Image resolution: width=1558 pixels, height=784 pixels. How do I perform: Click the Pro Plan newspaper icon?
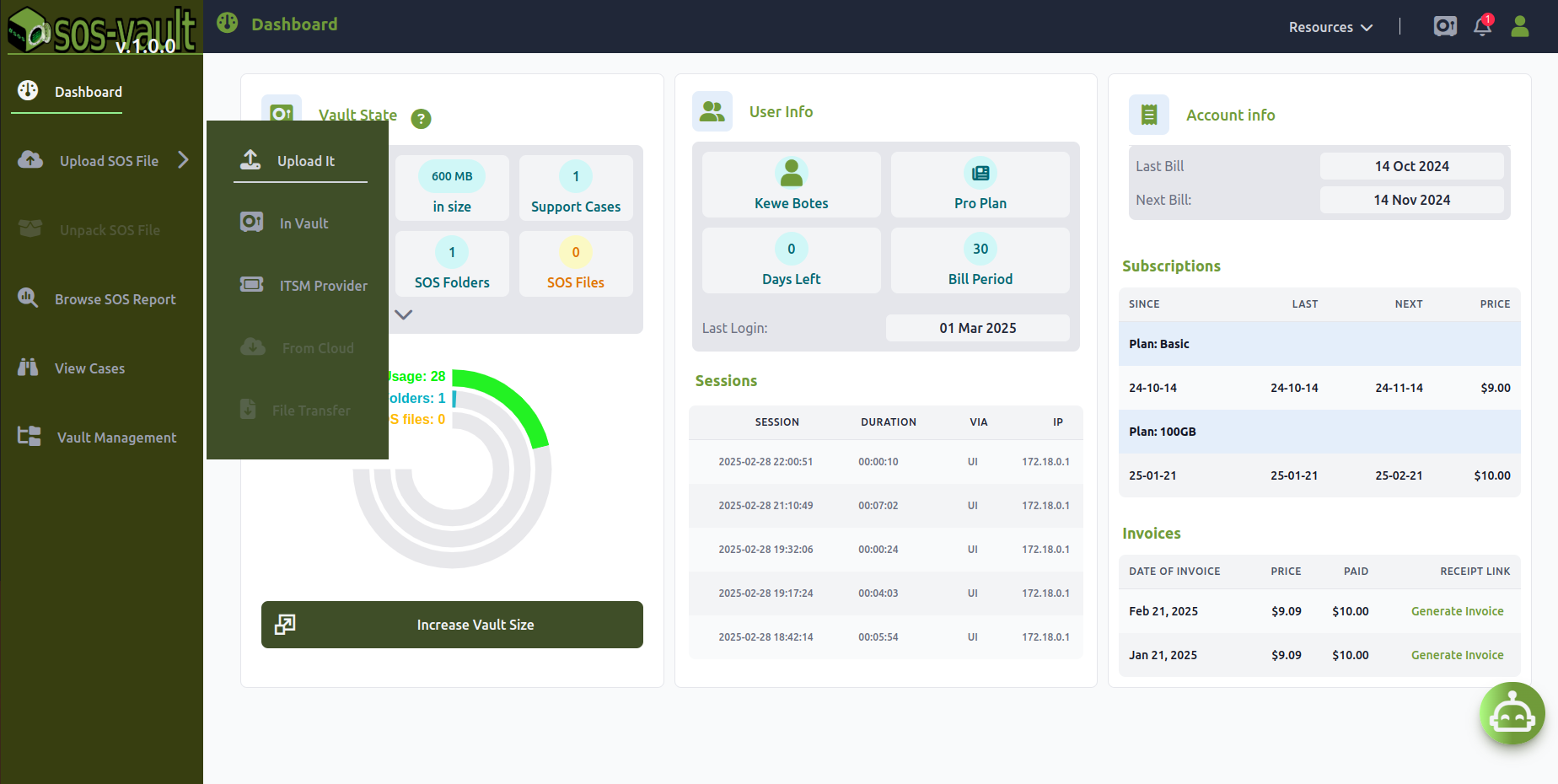(x=980, y=173)
